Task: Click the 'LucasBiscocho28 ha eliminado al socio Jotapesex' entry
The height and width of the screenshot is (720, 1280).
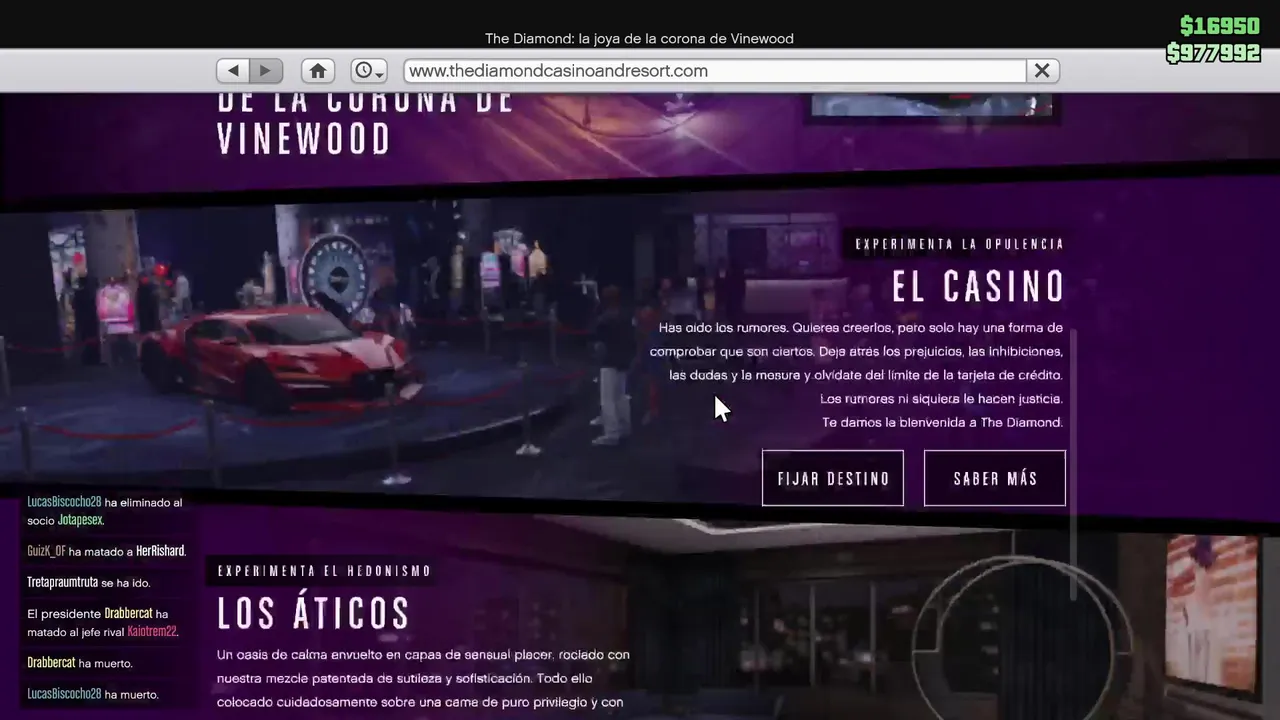Action: tap(105, 511)
